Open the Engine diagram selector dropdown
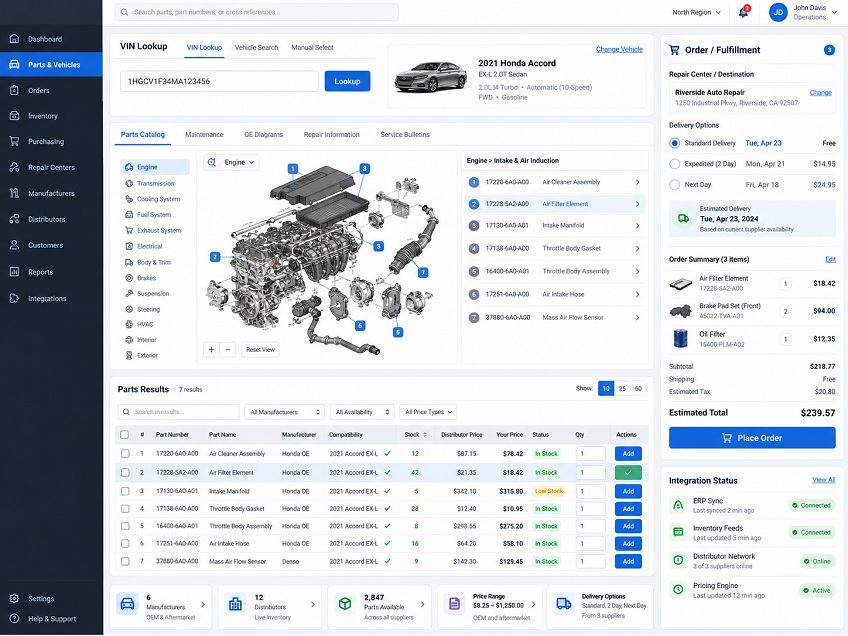Screen dimensions: 848x636 click(239, 162)
